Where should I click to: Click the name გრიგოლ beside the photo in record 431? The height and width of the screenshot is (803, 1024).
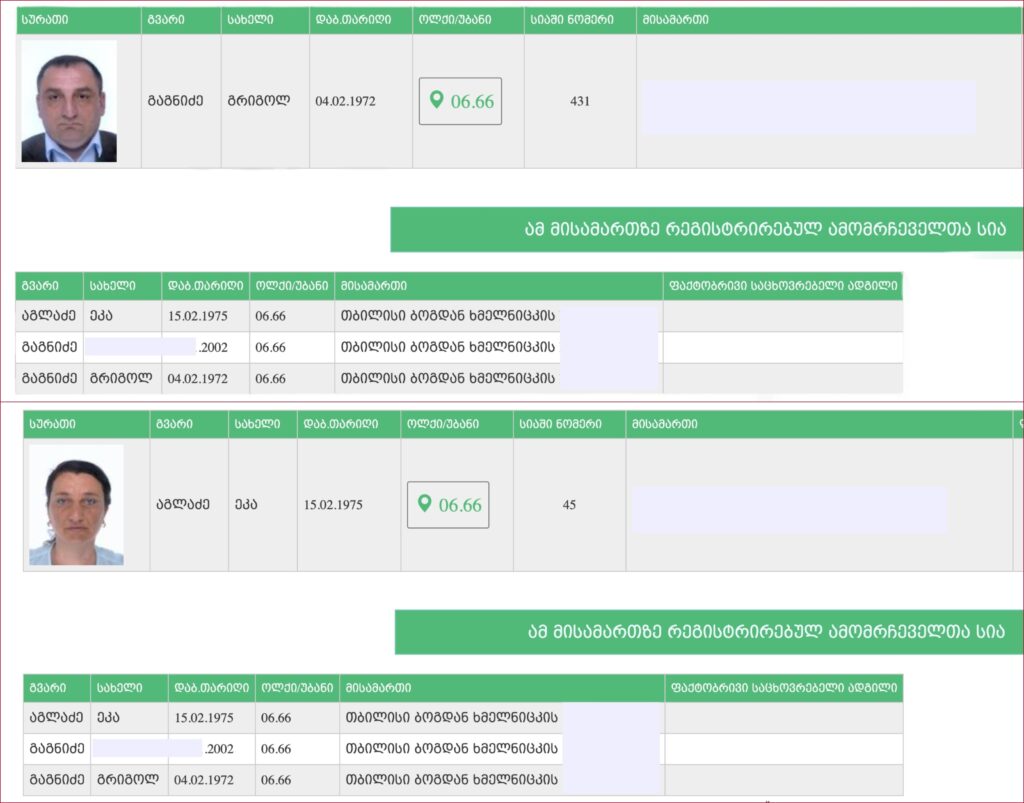pos(259,101)
